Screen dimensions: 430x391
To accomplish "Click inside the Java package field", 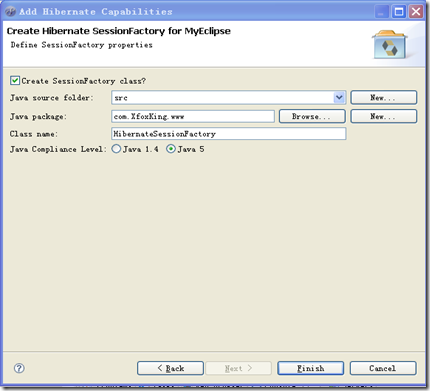I will (193, 116).
